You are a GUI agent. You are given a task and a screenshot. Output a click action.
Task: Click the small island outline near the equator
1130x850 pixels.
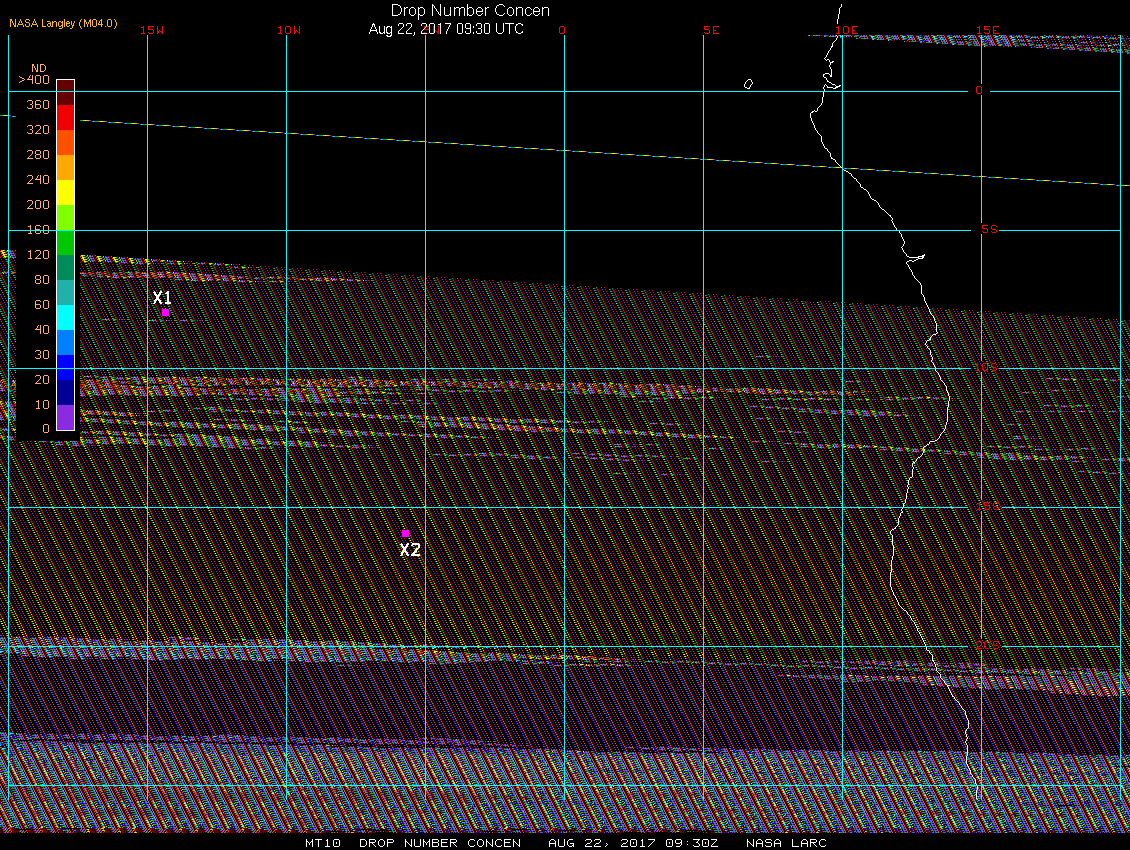click(748, 84)
